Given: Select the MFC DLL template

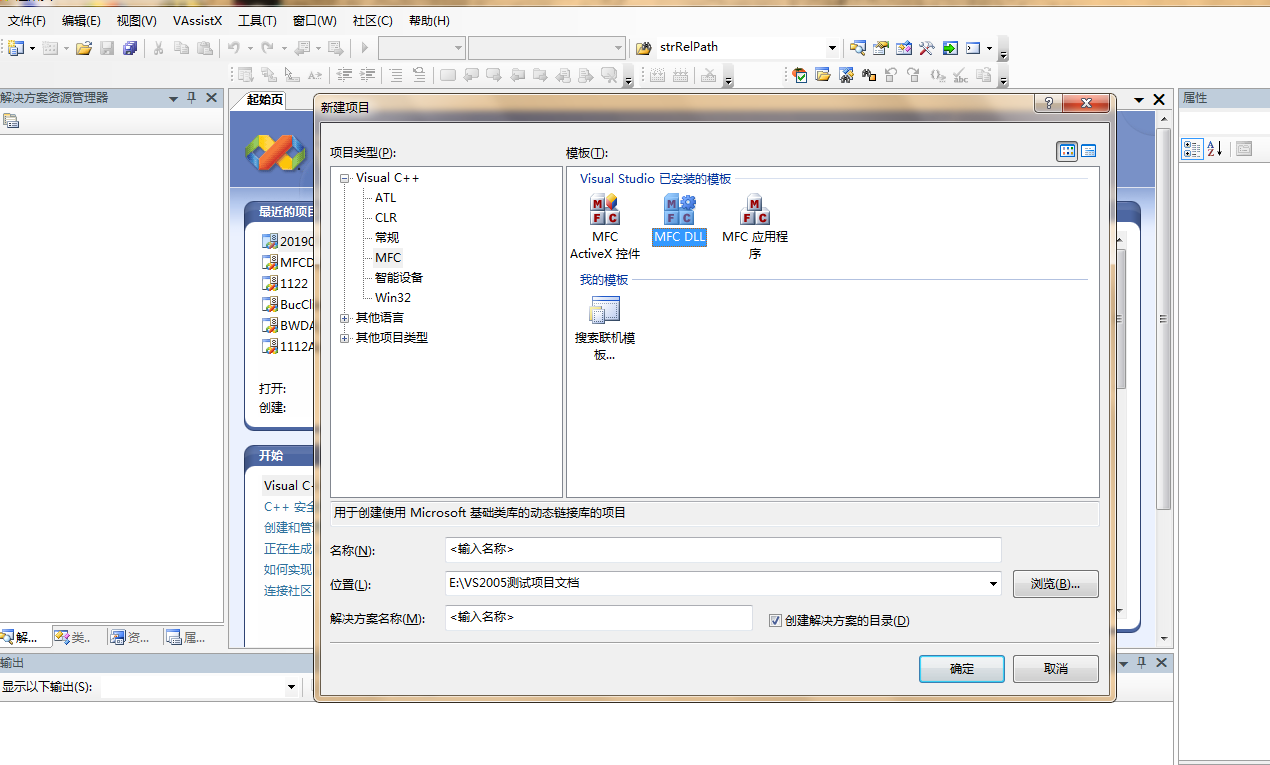Looking at the screenshot, I should tap(680, 220).
